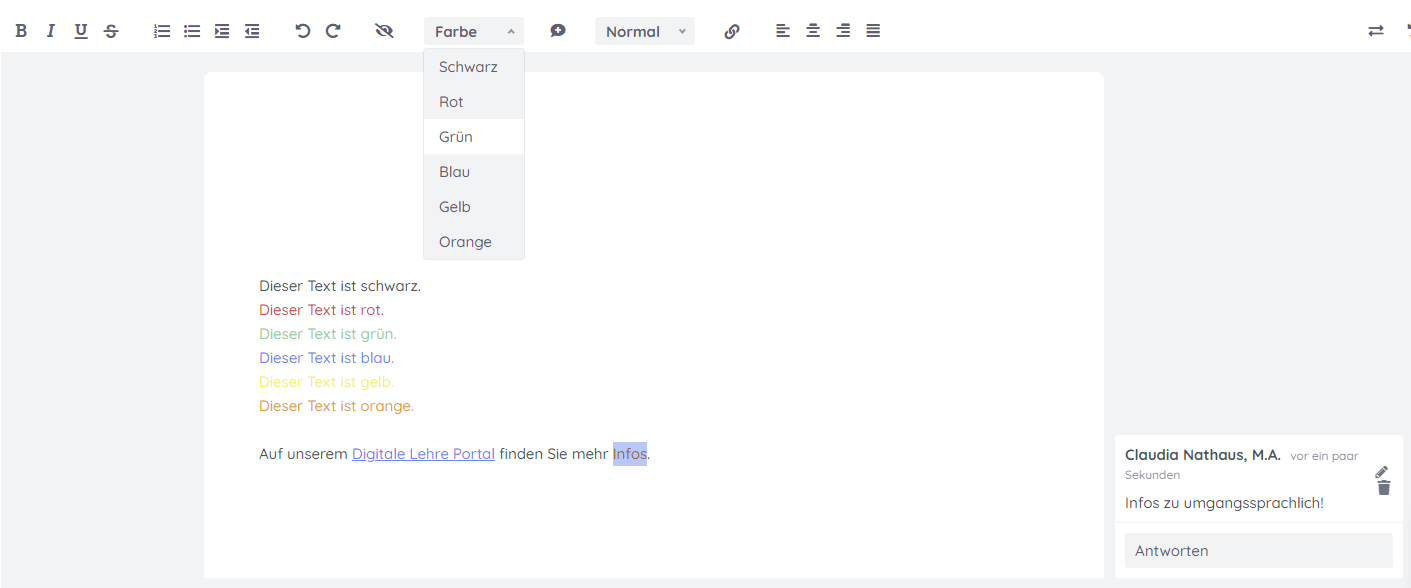Add a comment with speech bubble icon

tap(558, 31)
